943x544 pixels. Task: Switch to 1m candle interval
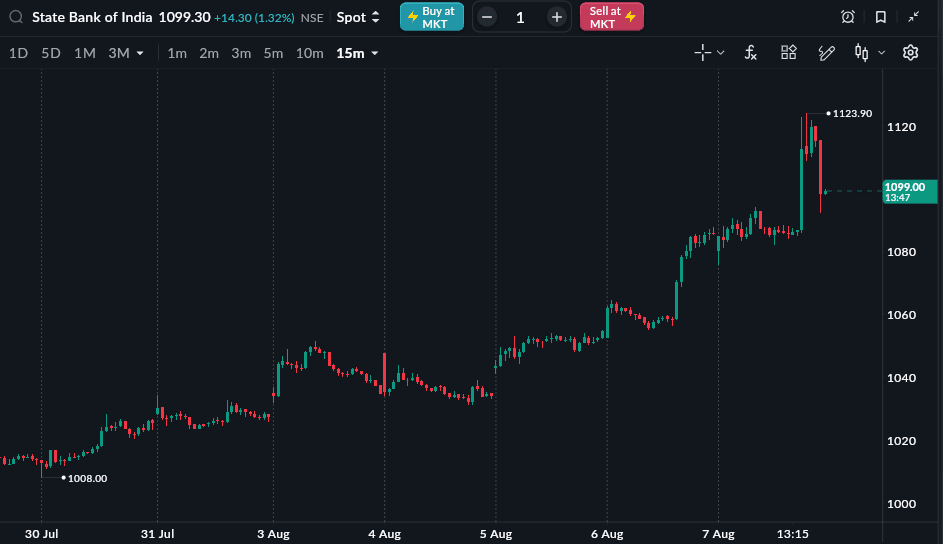click(177, 53)
